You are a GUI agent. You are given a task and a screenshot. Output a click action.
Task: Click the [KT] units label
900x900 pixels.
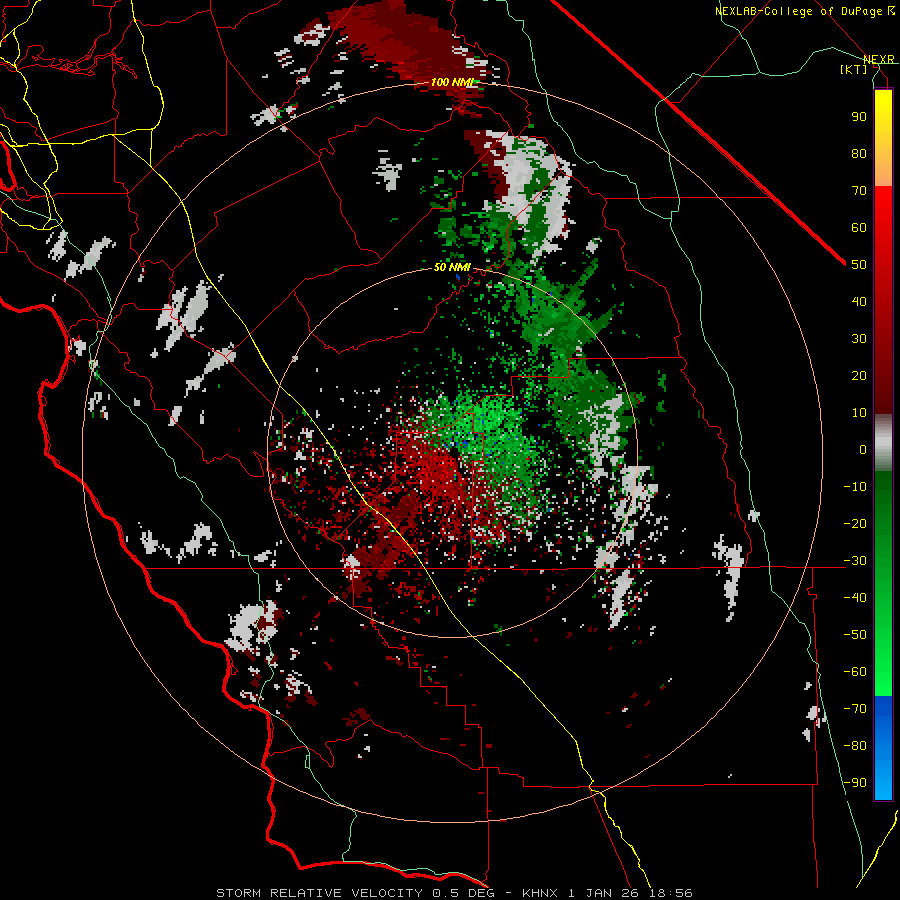coord(854,69)
